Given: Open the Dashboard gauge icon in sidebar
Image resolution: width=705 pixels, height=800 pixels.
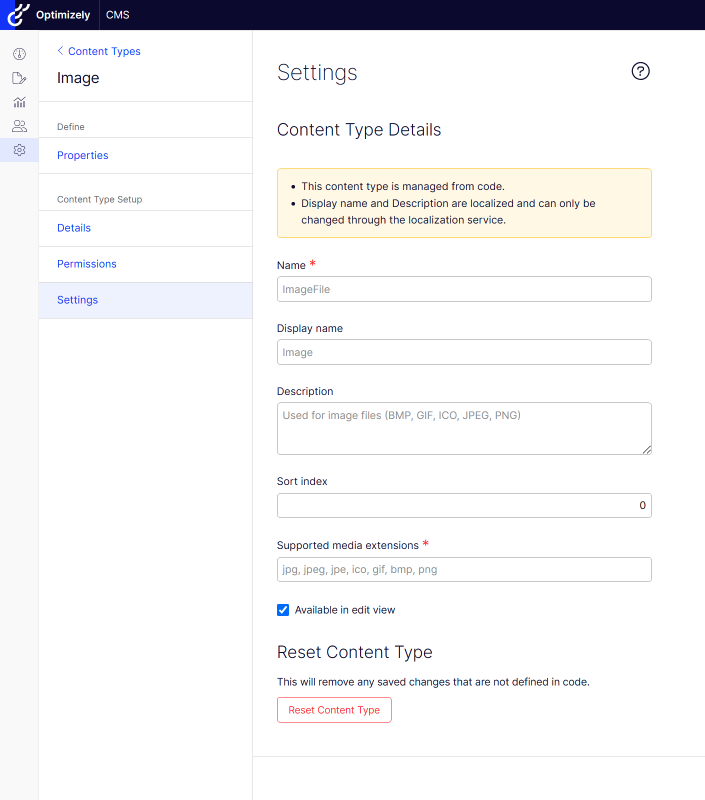Looking at the screenshot, I should coord(19,54).
